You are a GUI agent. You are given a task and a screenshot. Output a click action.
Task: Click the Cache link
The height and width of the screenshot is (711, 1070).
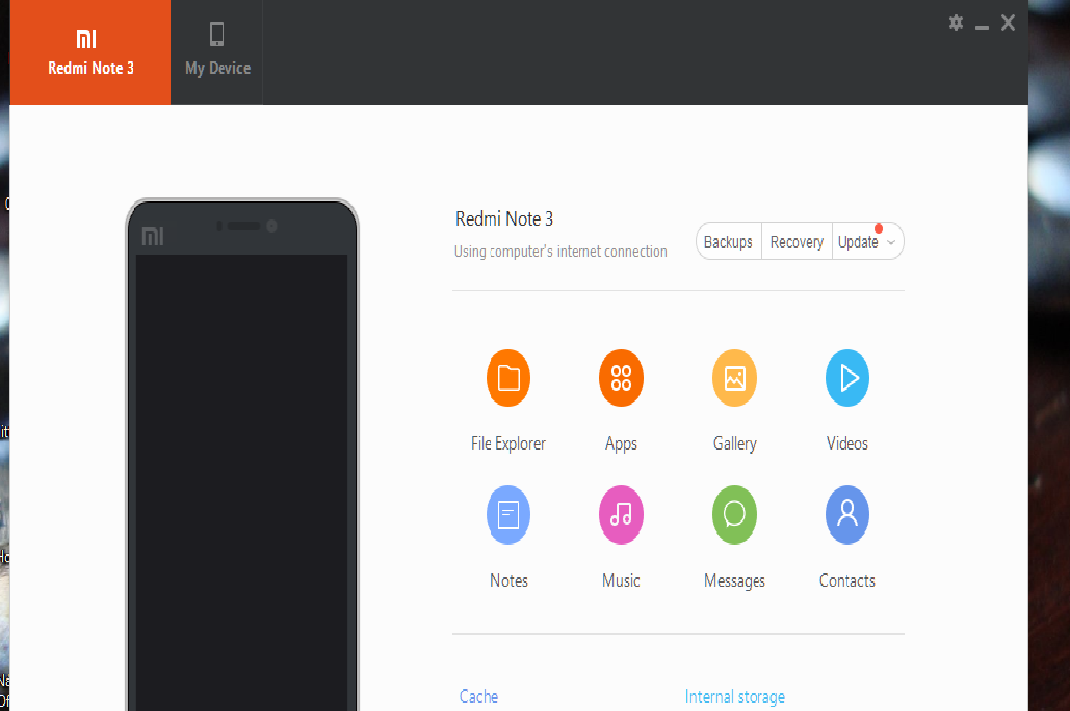click(x=479, y=697)
